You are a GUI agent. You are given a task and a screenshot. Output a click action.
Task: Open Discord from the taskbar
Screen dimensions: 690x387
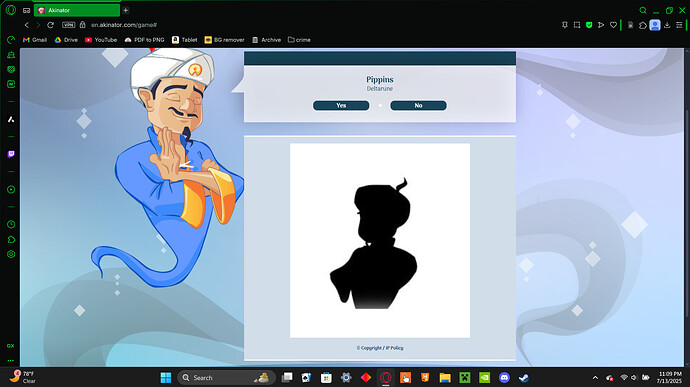pos(504,378)
